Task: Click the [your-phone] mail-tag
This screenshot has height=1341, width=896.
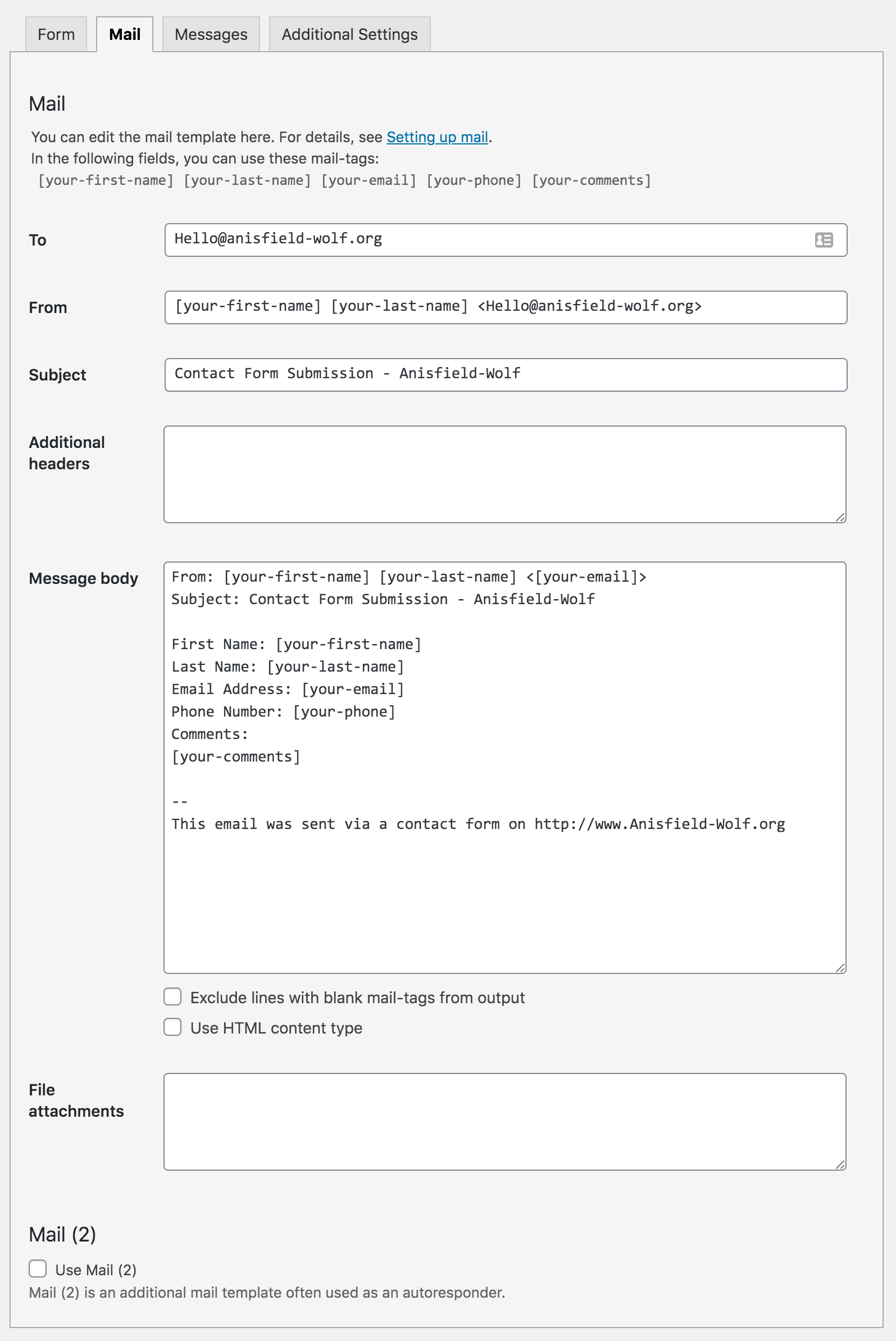Action: [x=474, y=180]
